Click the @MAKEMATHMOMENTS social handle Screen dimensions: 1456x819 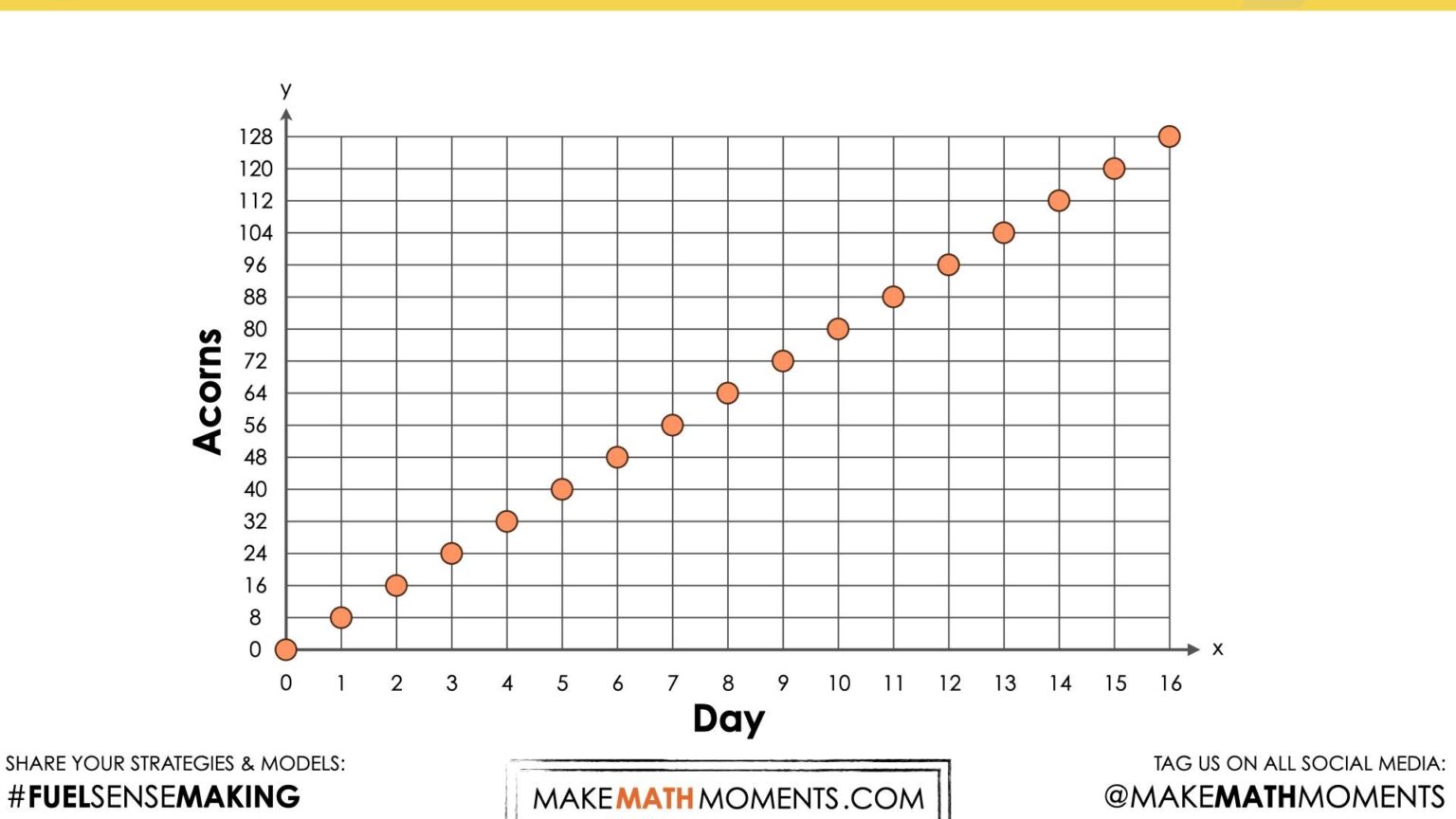click(1274, 796)
